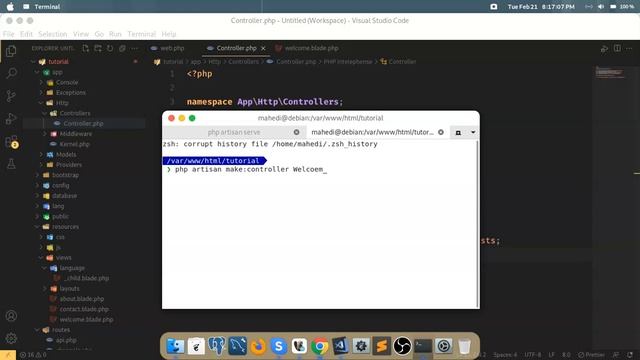The image size is (640, 360).
Task: Open Skype from the dock
Action: coord(279,346)
